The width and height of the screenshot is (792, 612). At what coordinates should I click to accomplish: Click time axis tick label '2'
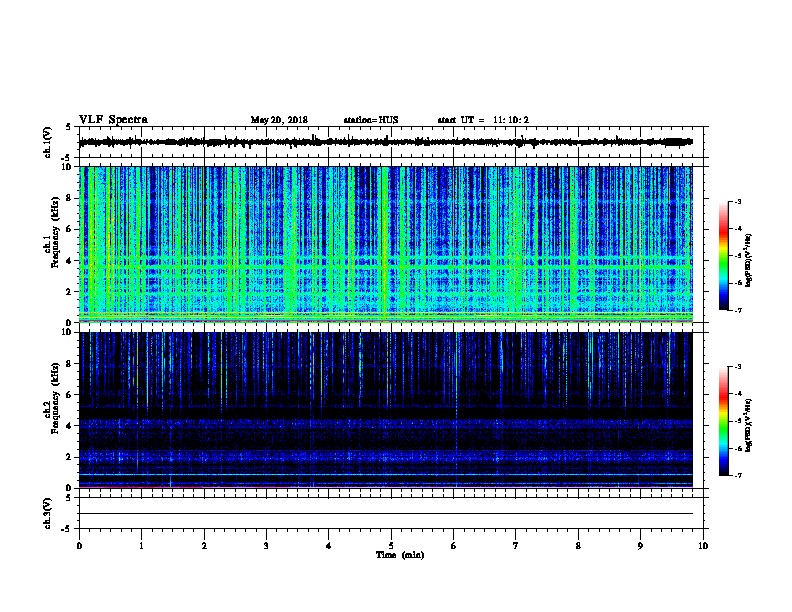click(x=204, y=546)
